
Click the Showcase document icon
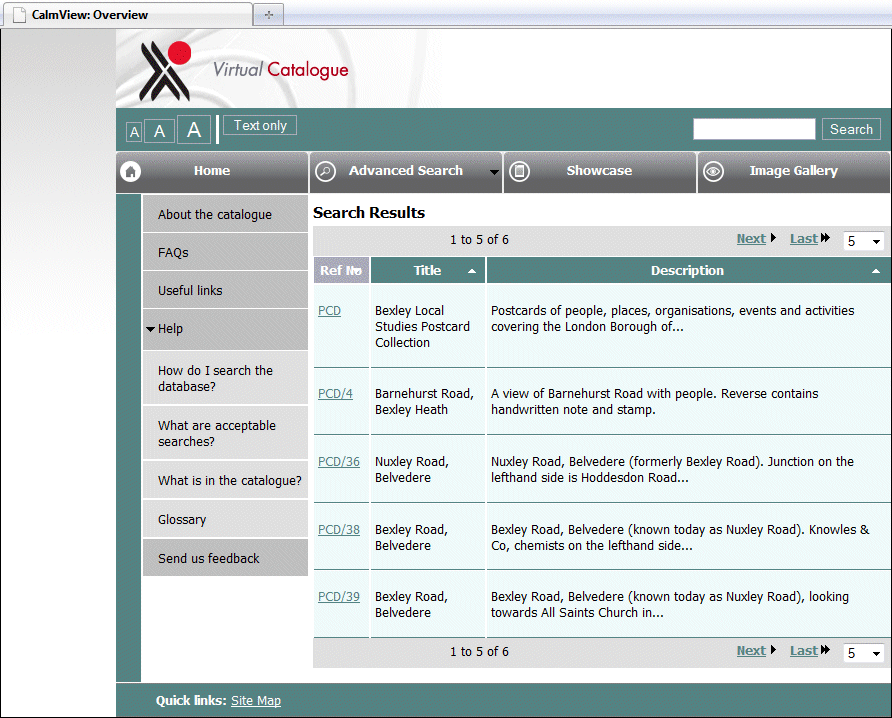520,172
